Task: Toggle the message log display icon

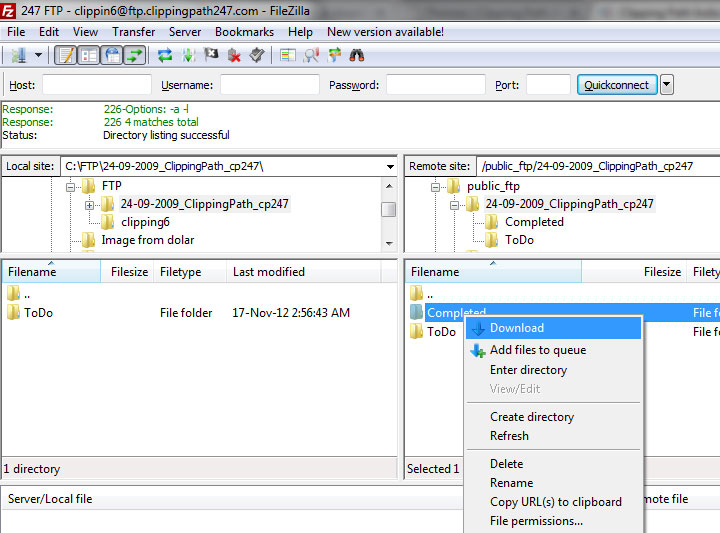Action: click(x=65, y=56)
